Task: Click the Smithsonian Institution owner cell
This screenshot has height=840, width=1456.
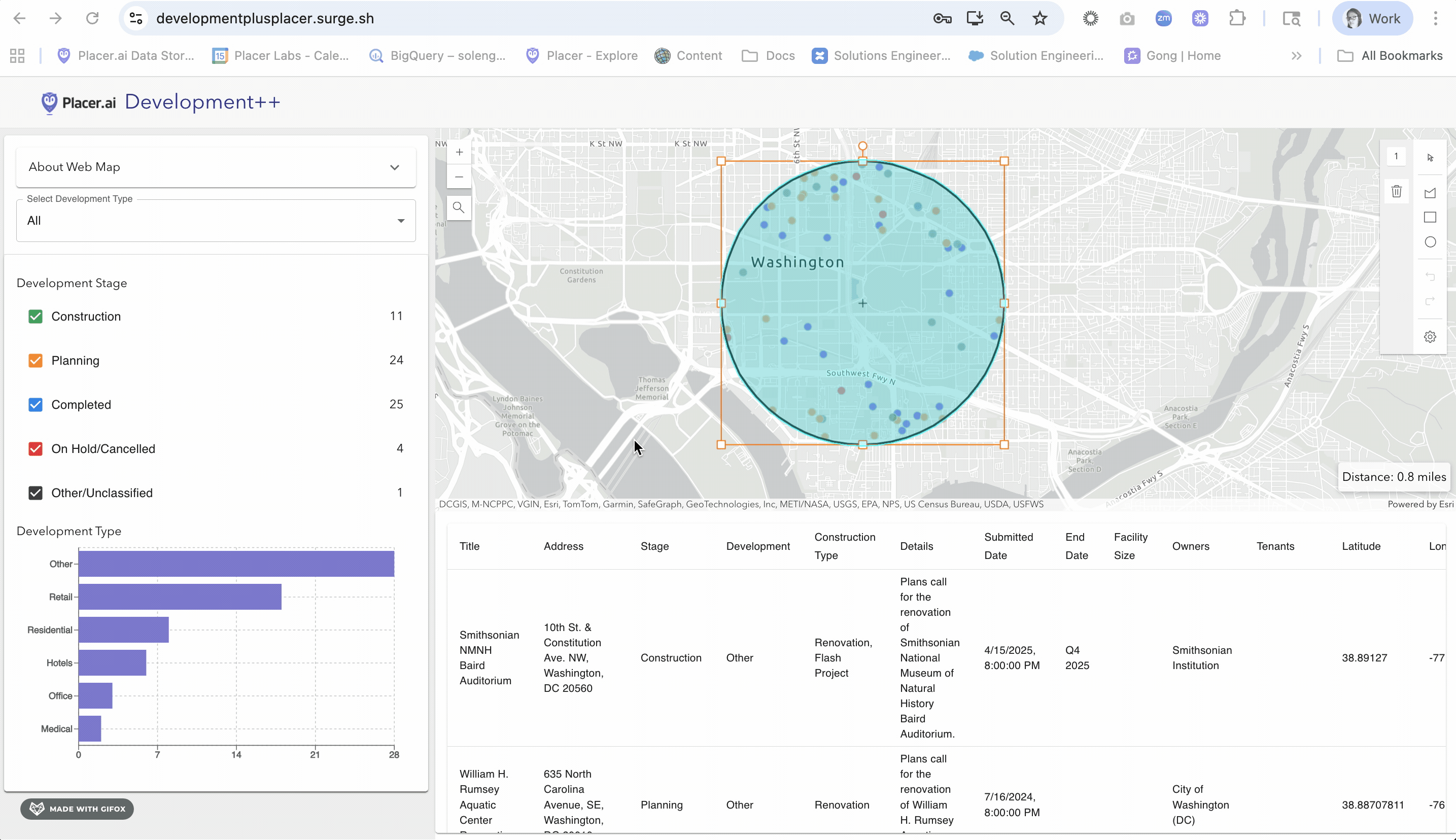Action: [1202, 658]
